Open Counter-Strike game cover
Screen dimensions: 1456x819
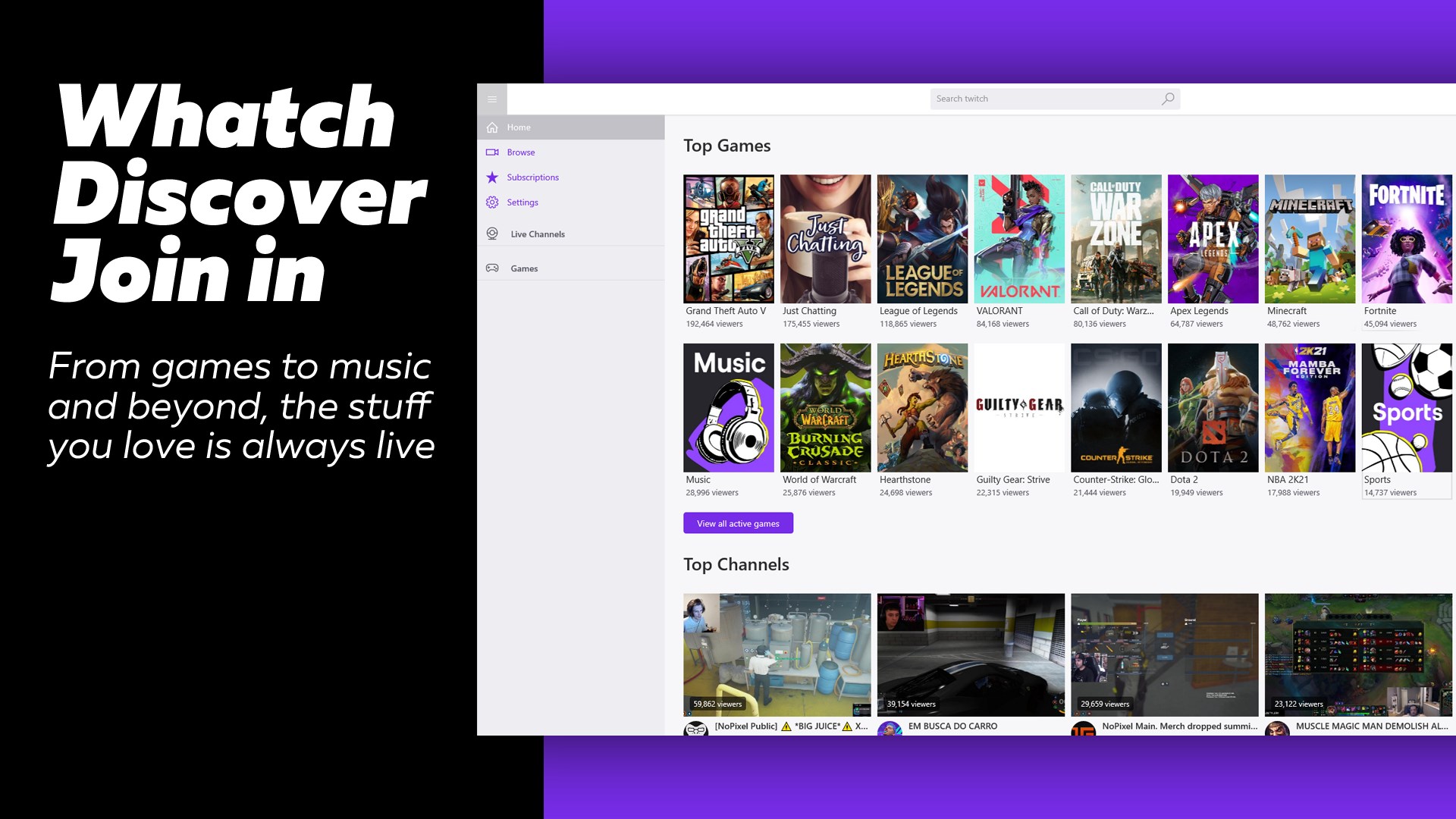[x=1116, y=408]
